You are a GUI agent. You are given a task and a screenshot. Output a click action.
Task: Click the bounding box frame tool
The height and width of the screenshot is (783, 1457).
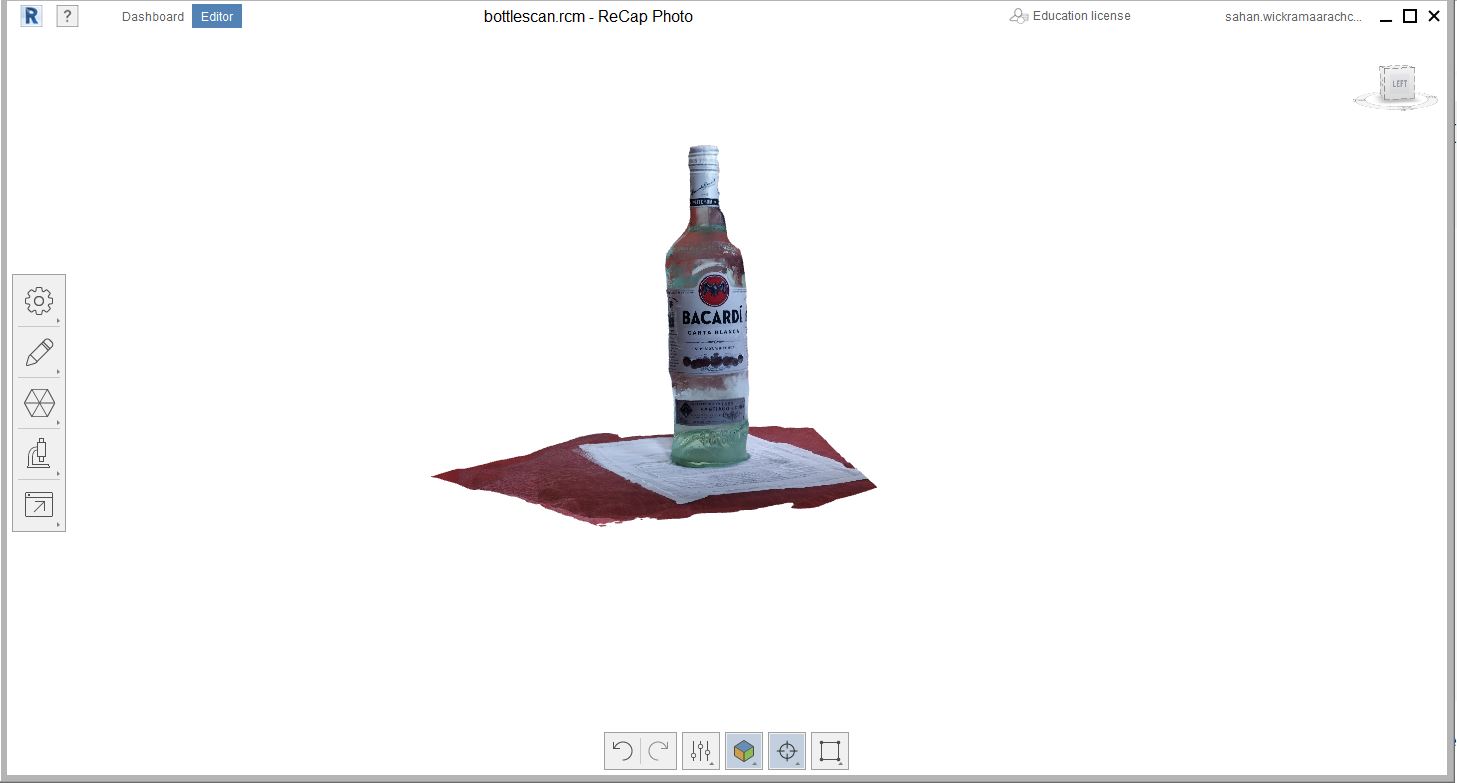click(830, 751)
